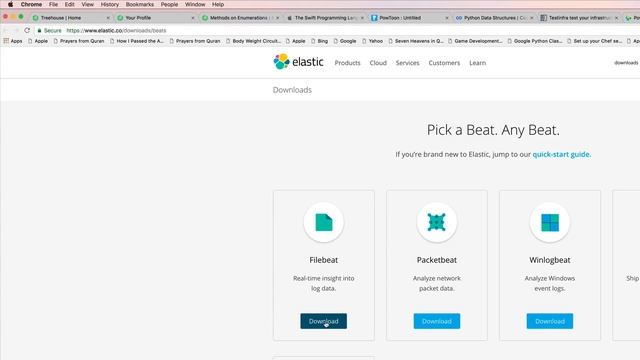Image resolution: width=640 pixels, height=360 pixels.
Task: Close the Your Profile tab
Action: click(x=193, y=18)
